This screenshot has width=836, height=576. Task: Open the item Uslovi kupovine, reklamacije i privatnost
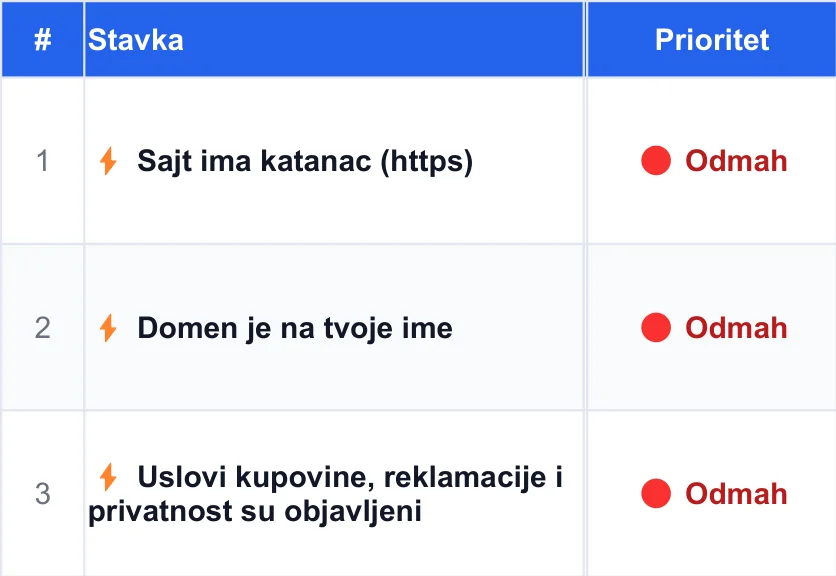(325, 494)
